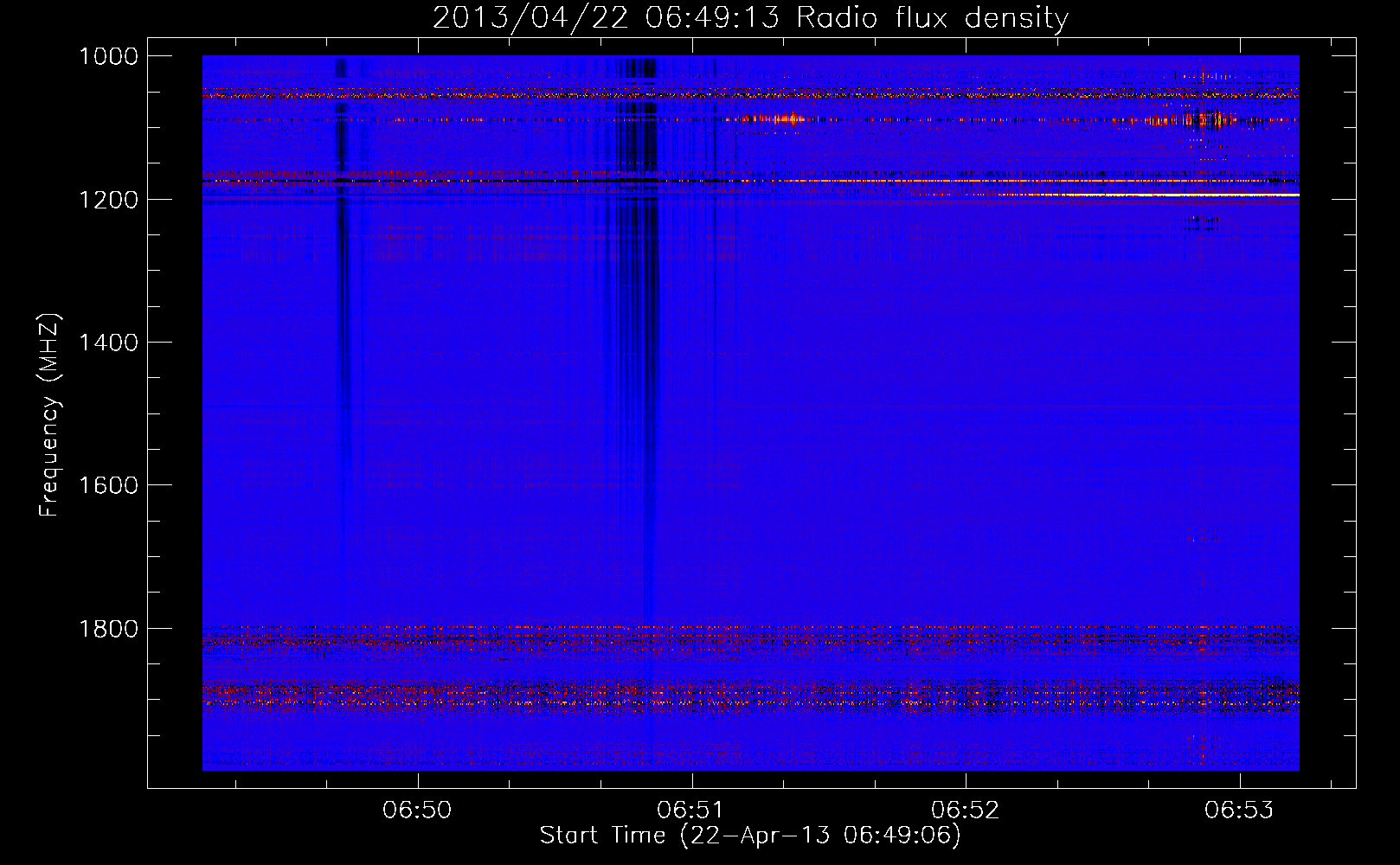Click the 'Frequency (MHZ)' axis title
The image size is (1400, 865).
click(x=49, y=415)
